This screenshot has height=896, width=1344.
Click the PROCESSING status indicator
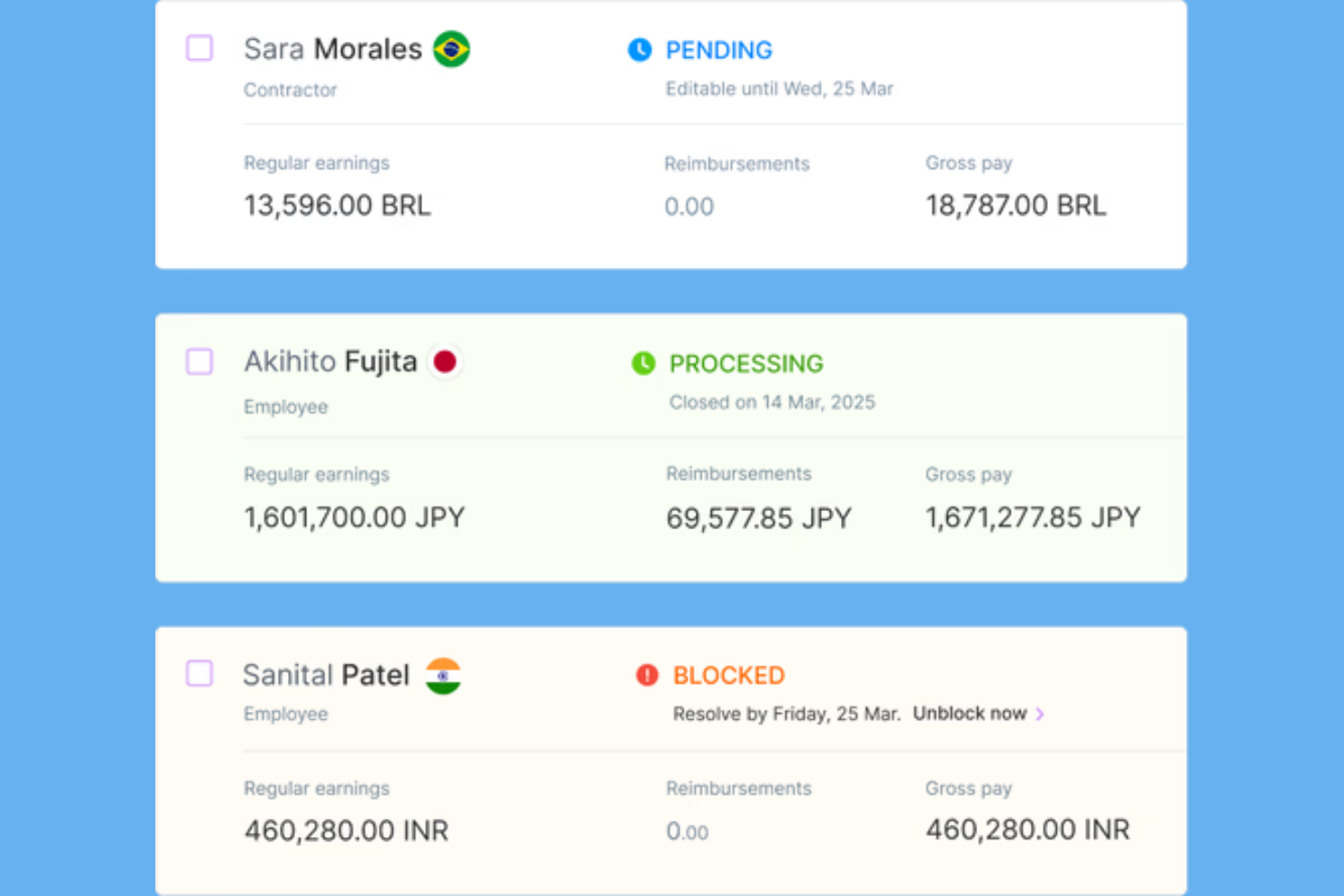(x=746, y=363)
